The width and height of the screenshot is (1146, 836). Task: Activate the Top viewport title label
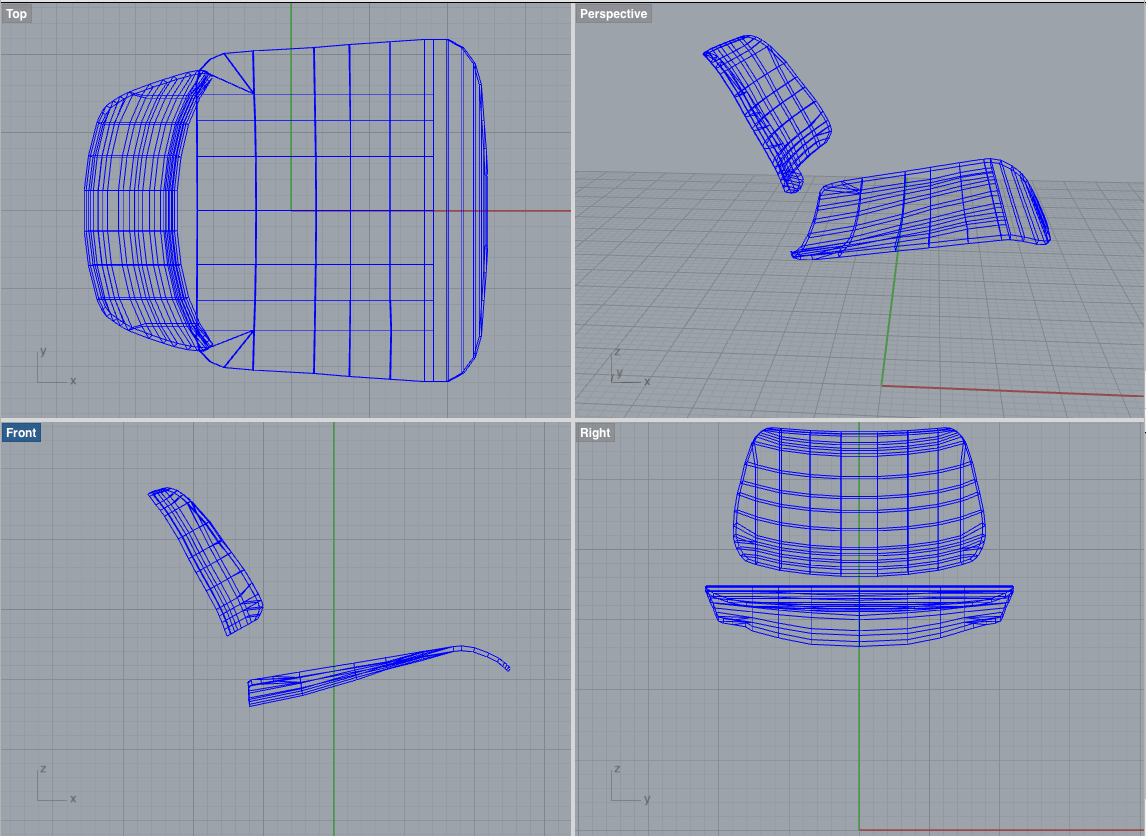pos(16,14)
